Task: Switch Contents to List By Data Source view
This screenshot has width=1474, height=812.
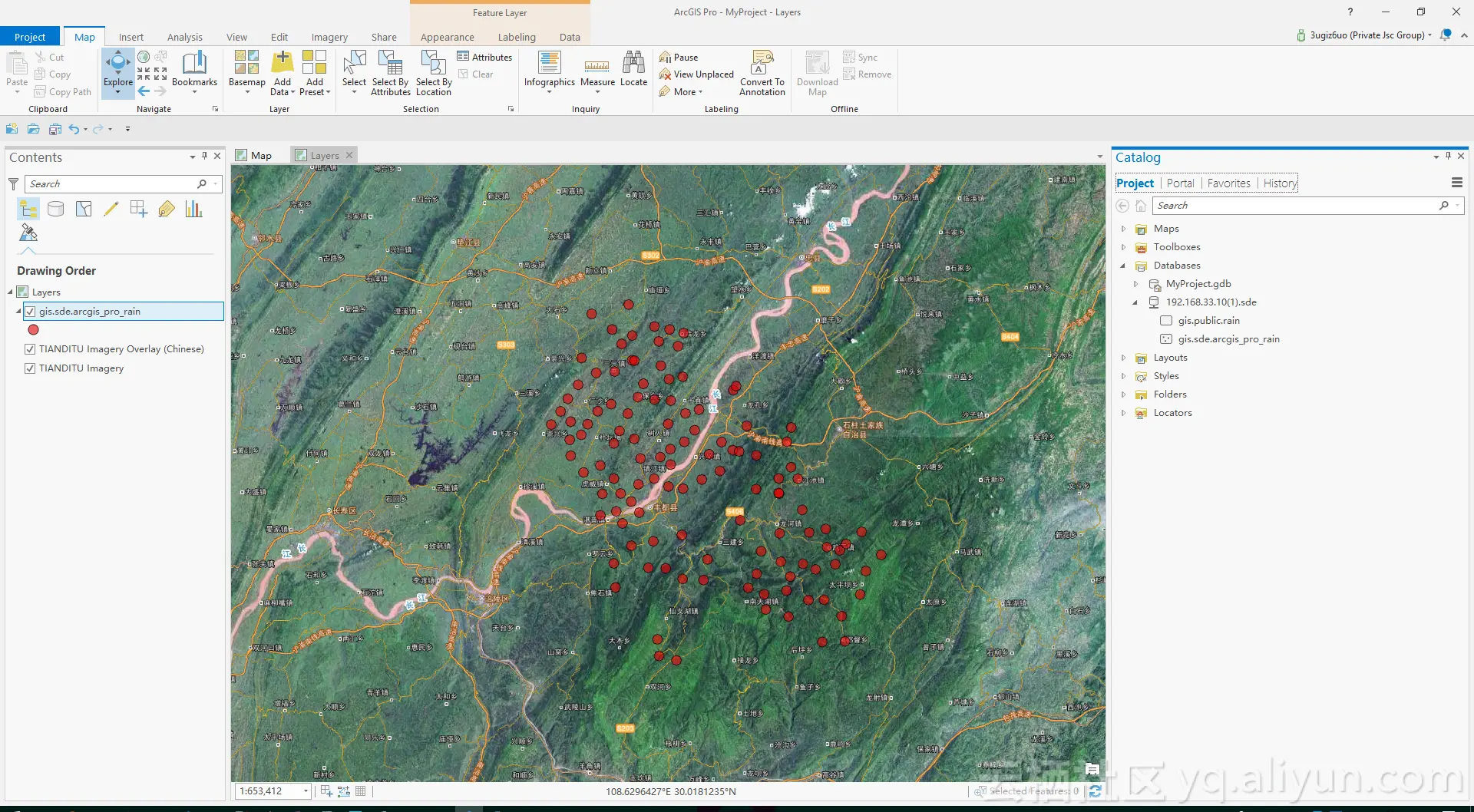Action: pyautogui.click(x=55, y=208)
